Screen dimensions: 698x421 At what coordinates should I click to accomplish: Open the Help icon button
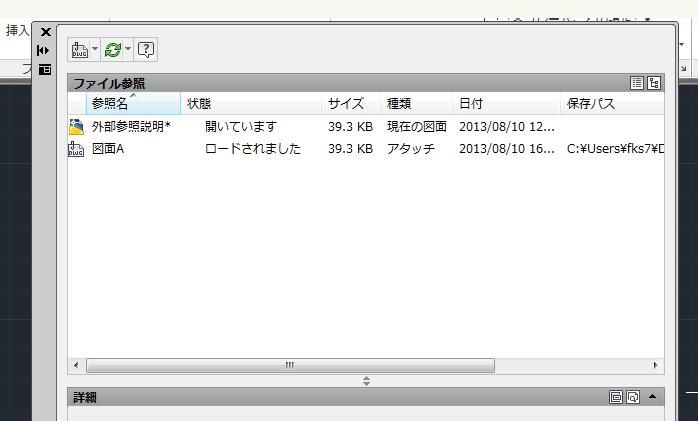pos(146,49)
